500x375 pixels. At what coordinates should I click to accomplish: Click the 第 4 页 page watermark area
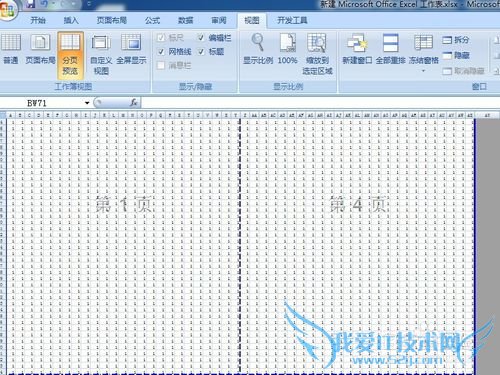point(358,205)
